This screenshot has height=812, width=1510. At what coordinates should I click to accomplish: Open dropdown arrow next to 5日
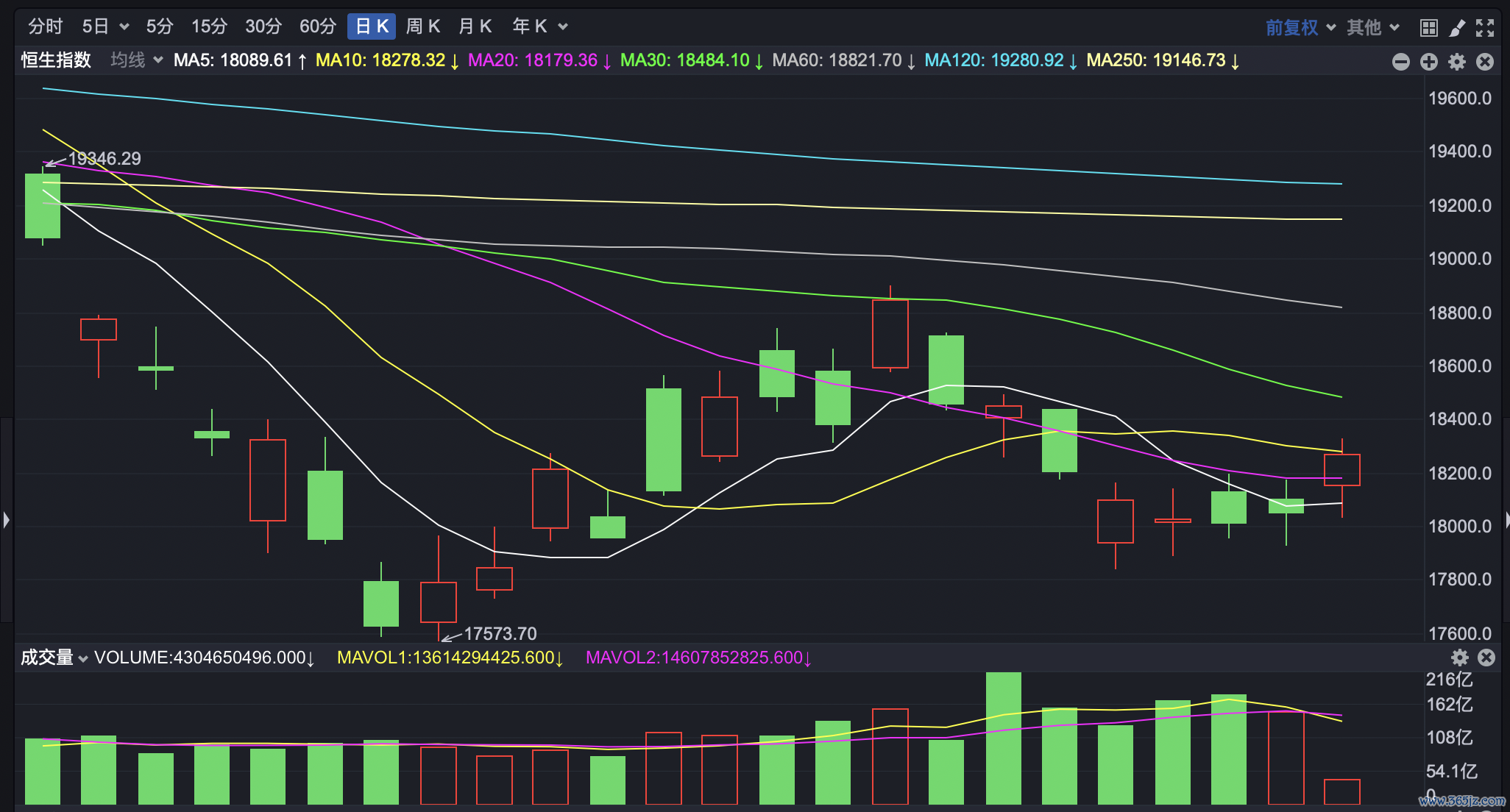(124, 27)
